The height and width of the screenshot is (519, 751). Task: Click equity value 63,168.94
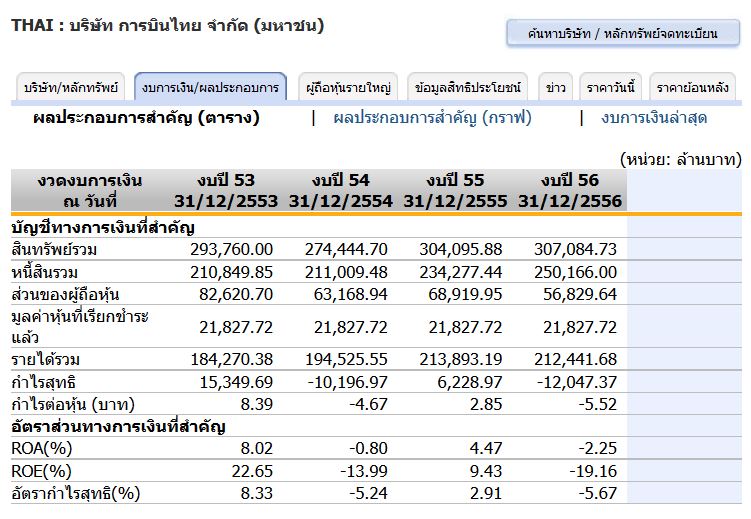[351, 294]
